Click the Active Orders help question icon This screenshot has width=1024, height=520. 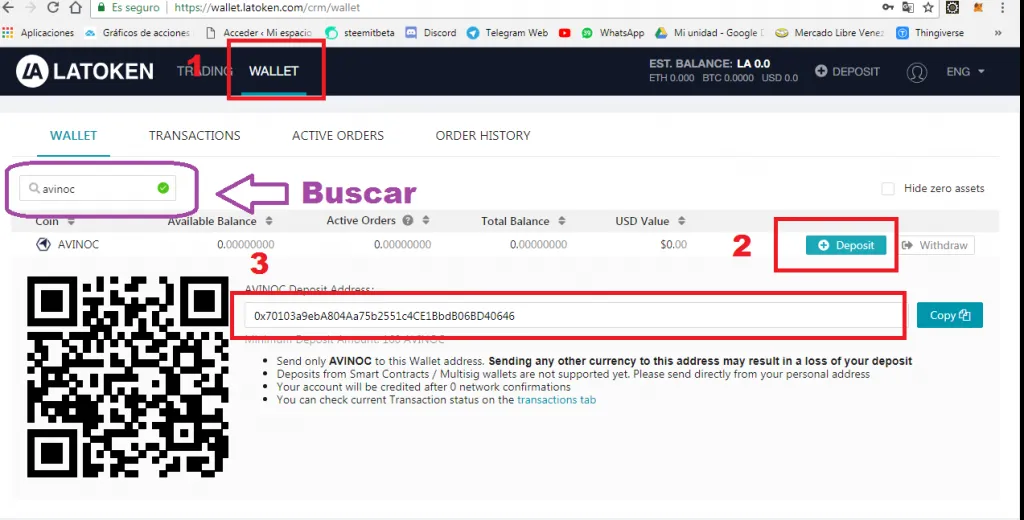tap(408, 220)
